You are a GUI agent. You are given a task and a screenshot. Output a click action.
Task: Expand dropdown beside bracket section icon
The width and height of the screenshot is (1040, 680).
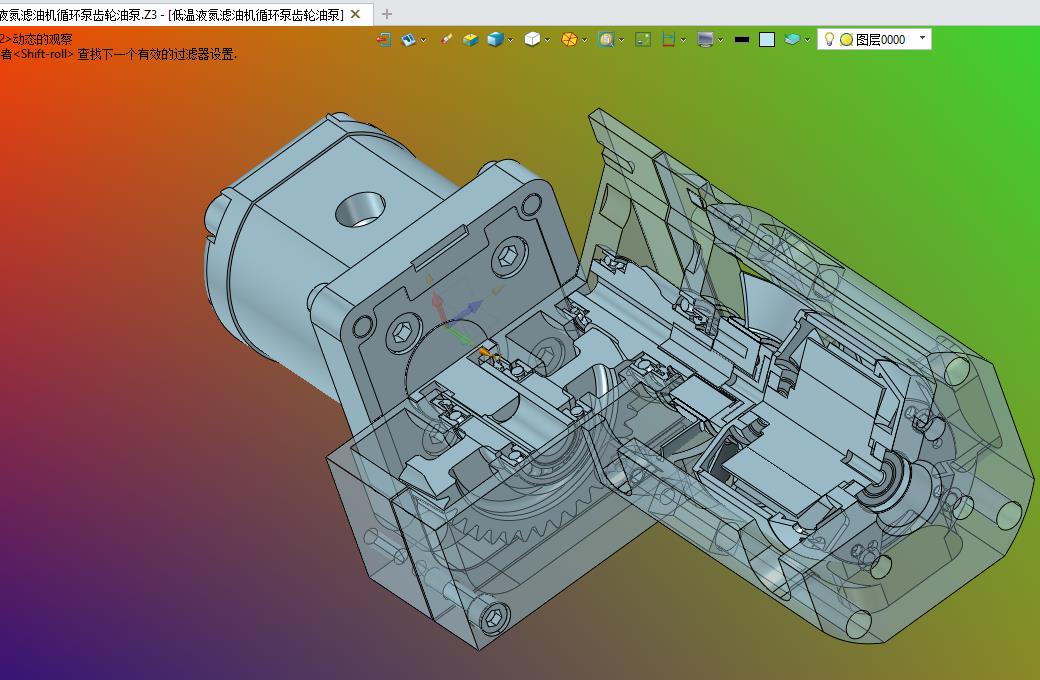pyautogui.click(x=683, y=40)
